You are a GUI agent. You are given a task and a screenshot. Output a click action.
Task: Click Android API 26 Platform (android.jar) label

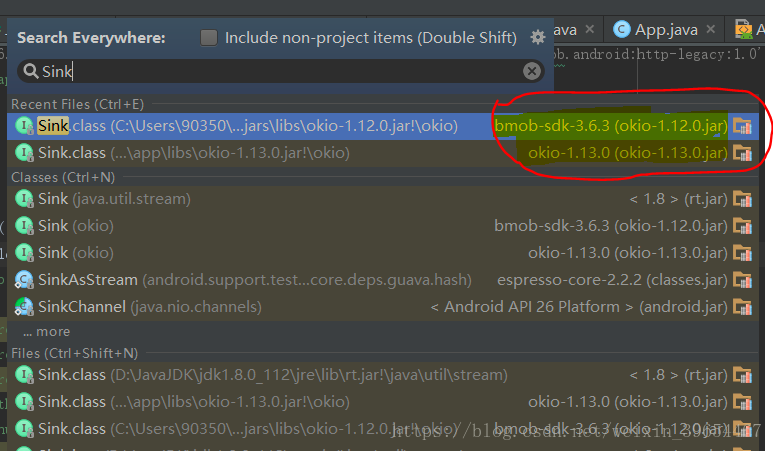(x=579, y=307)
